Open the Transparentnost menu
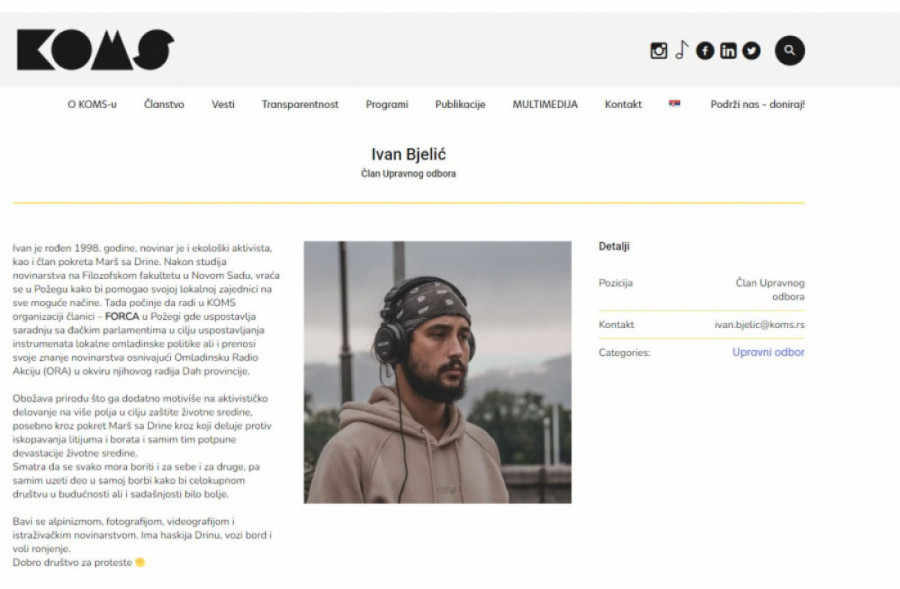 coord(300,104)
